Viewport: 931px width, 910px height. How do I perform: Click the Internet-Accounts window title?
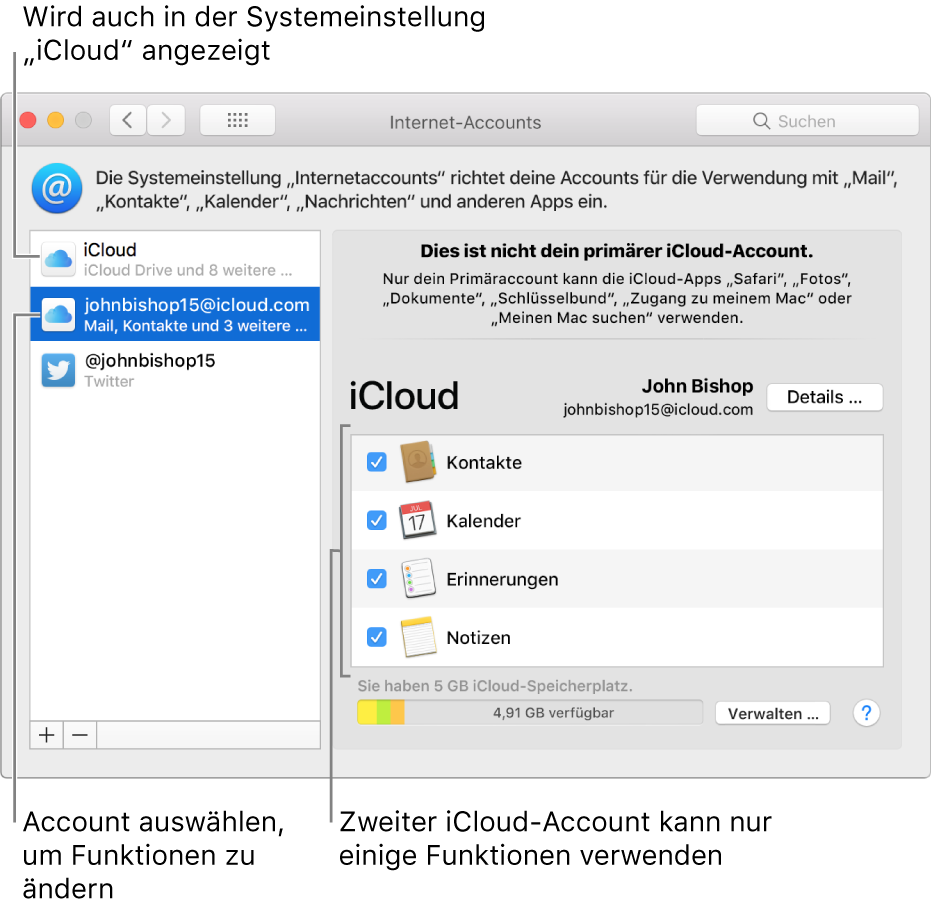click(465, 122)
